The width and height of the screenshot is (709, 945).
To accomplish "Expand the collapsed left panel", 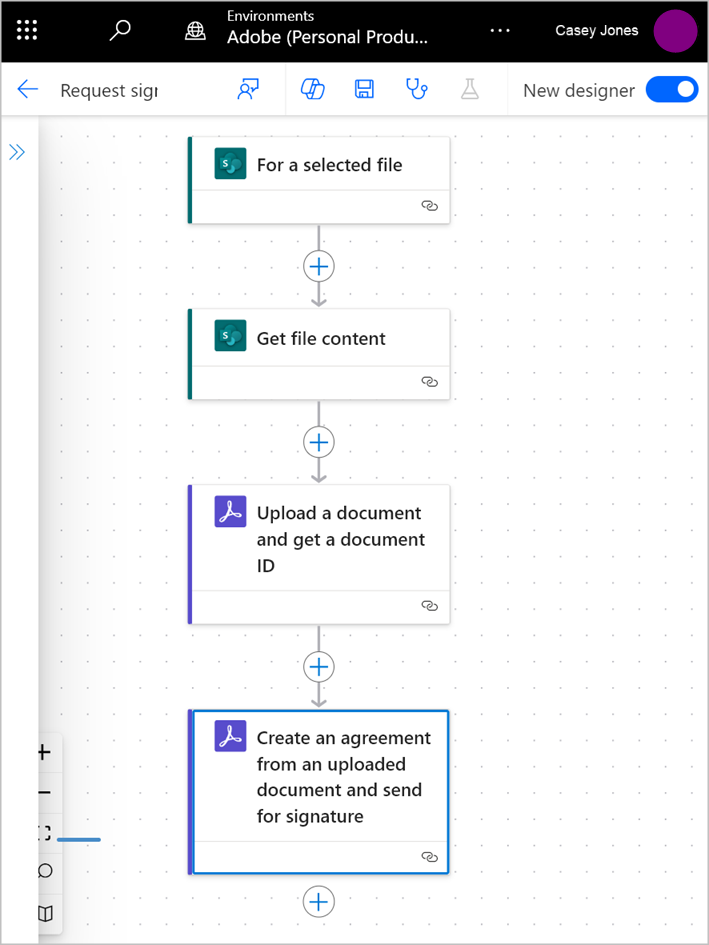I will 15,152.
